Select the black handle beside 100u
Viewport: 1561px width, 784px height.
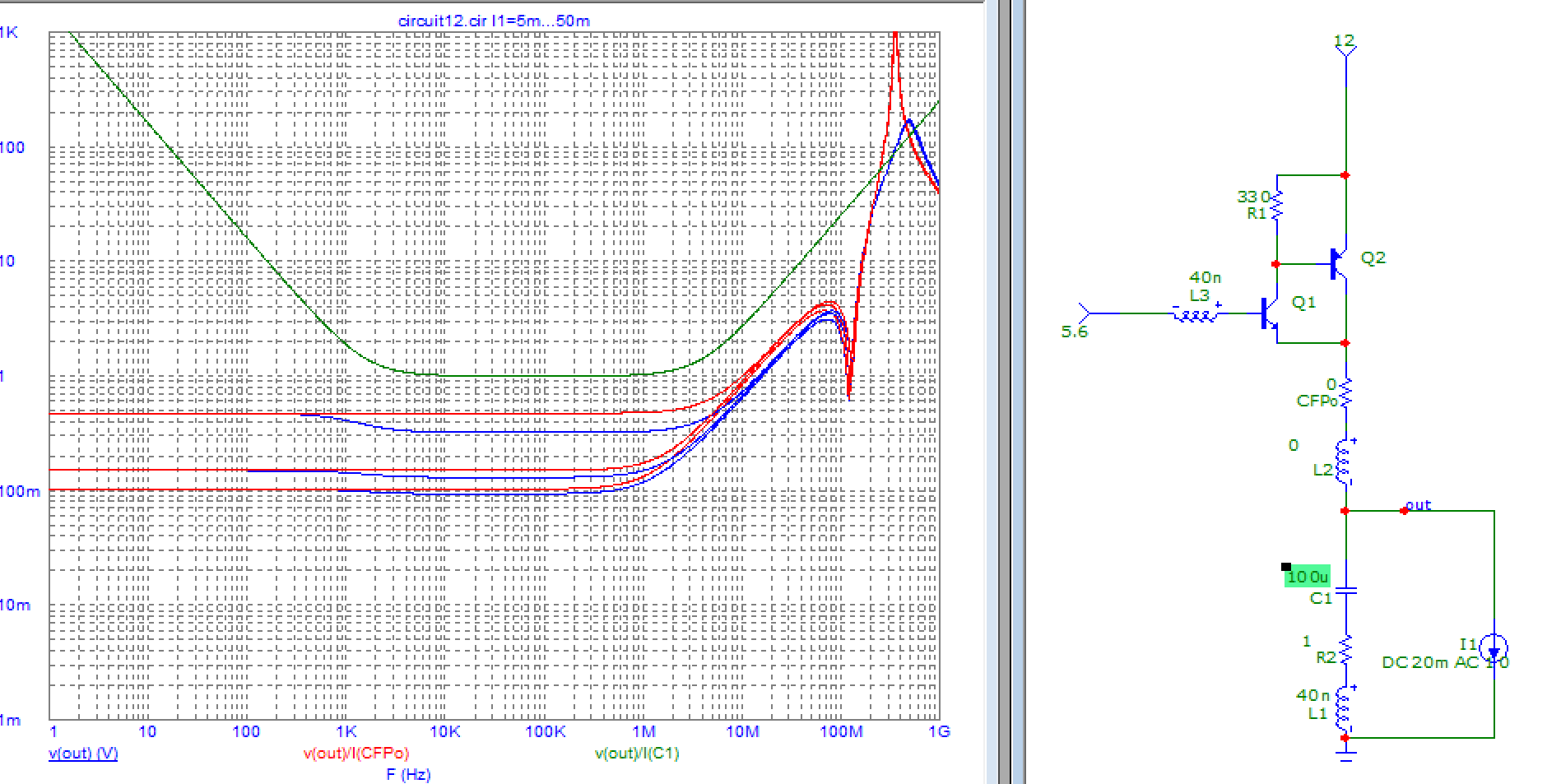click(x=1286, y=567)
